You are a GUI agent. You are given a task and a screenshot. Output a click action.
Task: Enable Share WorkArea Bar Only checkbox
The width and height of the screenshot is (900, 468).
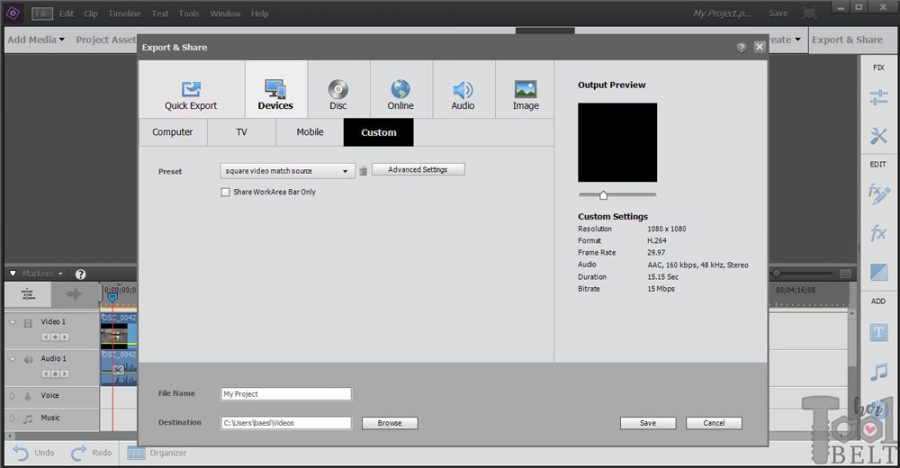coord(226,192)
